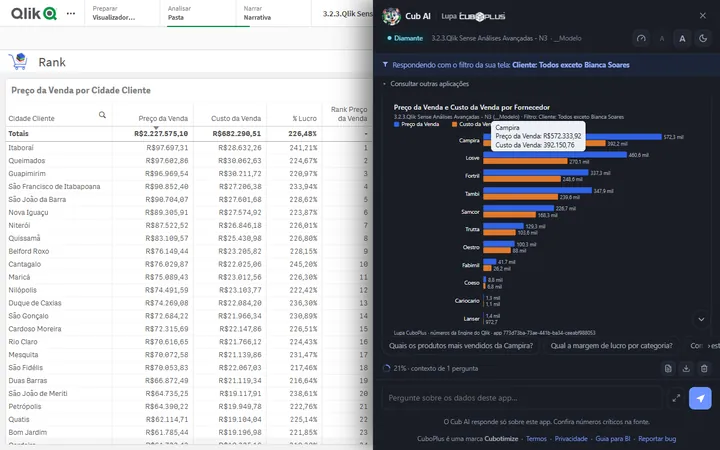Viewport: 720px width, 450px height.
Task: Click the Fortril supplier label in chart
Action: pos(472,176)
